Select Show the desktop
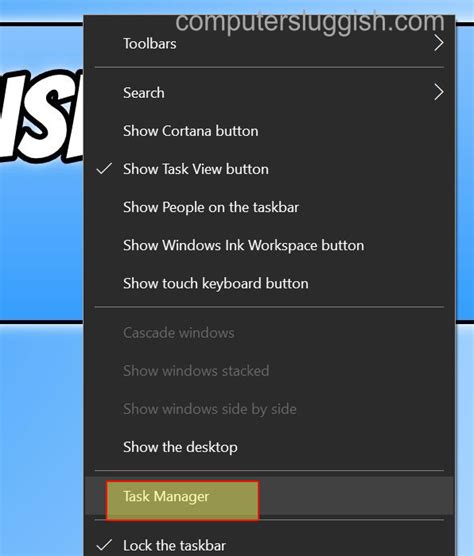474x556 pixels. (x=269, y=447)
